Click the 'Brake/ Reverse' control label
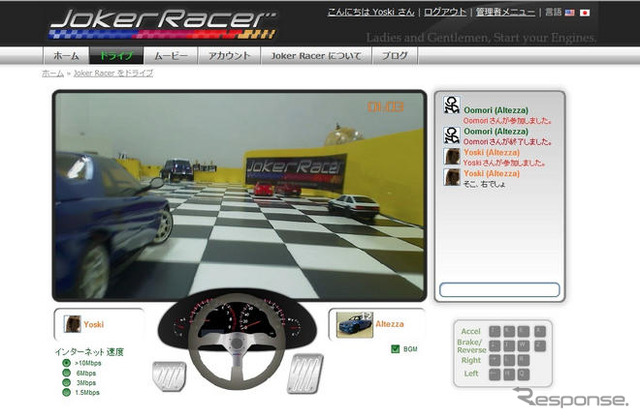Viewport: 640px width, 419px height. (471, 346)
